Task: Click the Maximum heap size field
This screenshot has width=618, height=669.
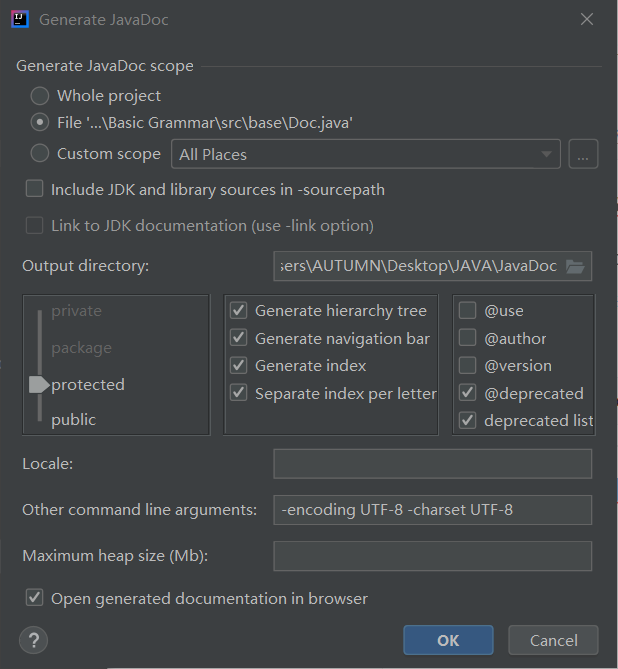Action: click(x=432, y=556)
